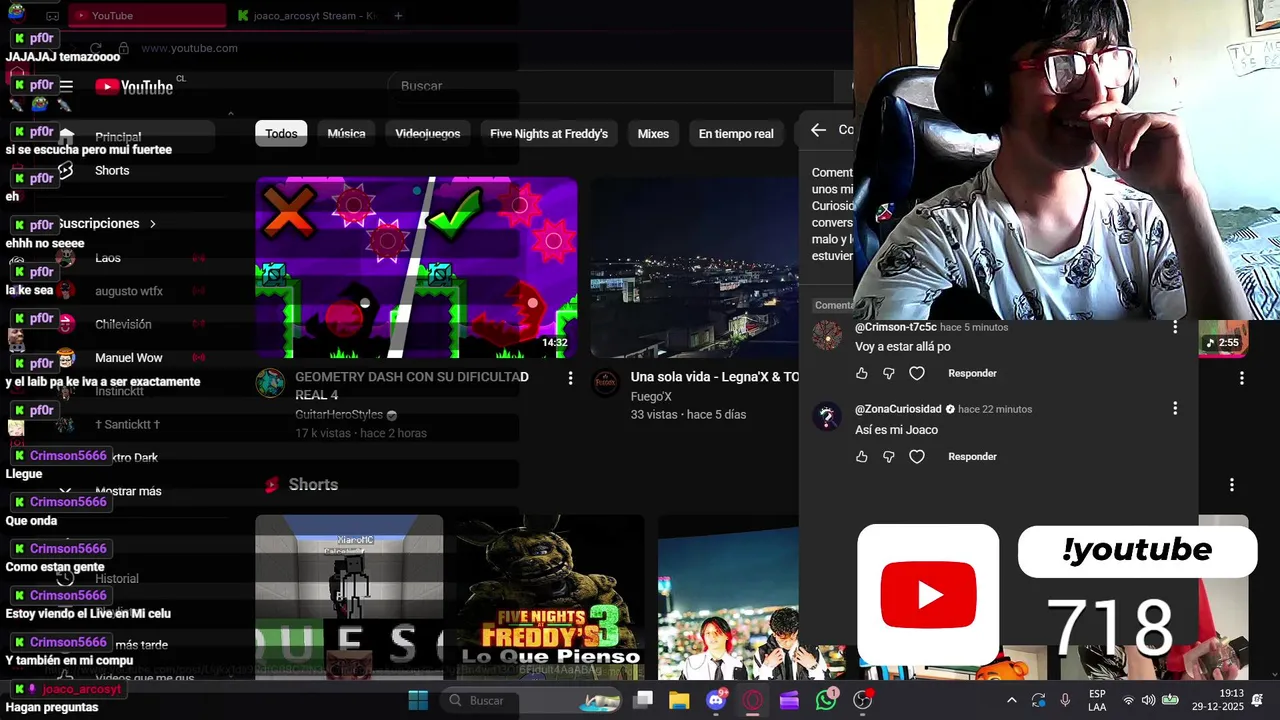
Task: Open the Geometry Dash video thumbnail
Action: click(x=416, y=268)
